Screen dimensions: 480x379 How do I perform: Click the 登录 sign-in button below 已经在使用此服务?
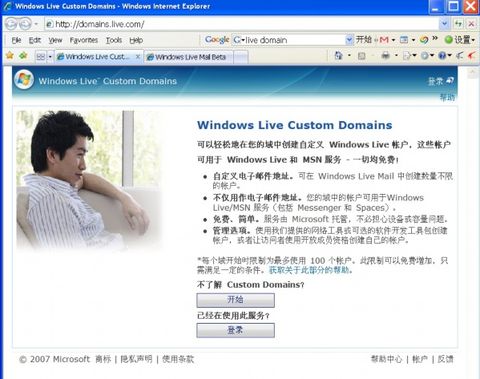coord(235,330)
